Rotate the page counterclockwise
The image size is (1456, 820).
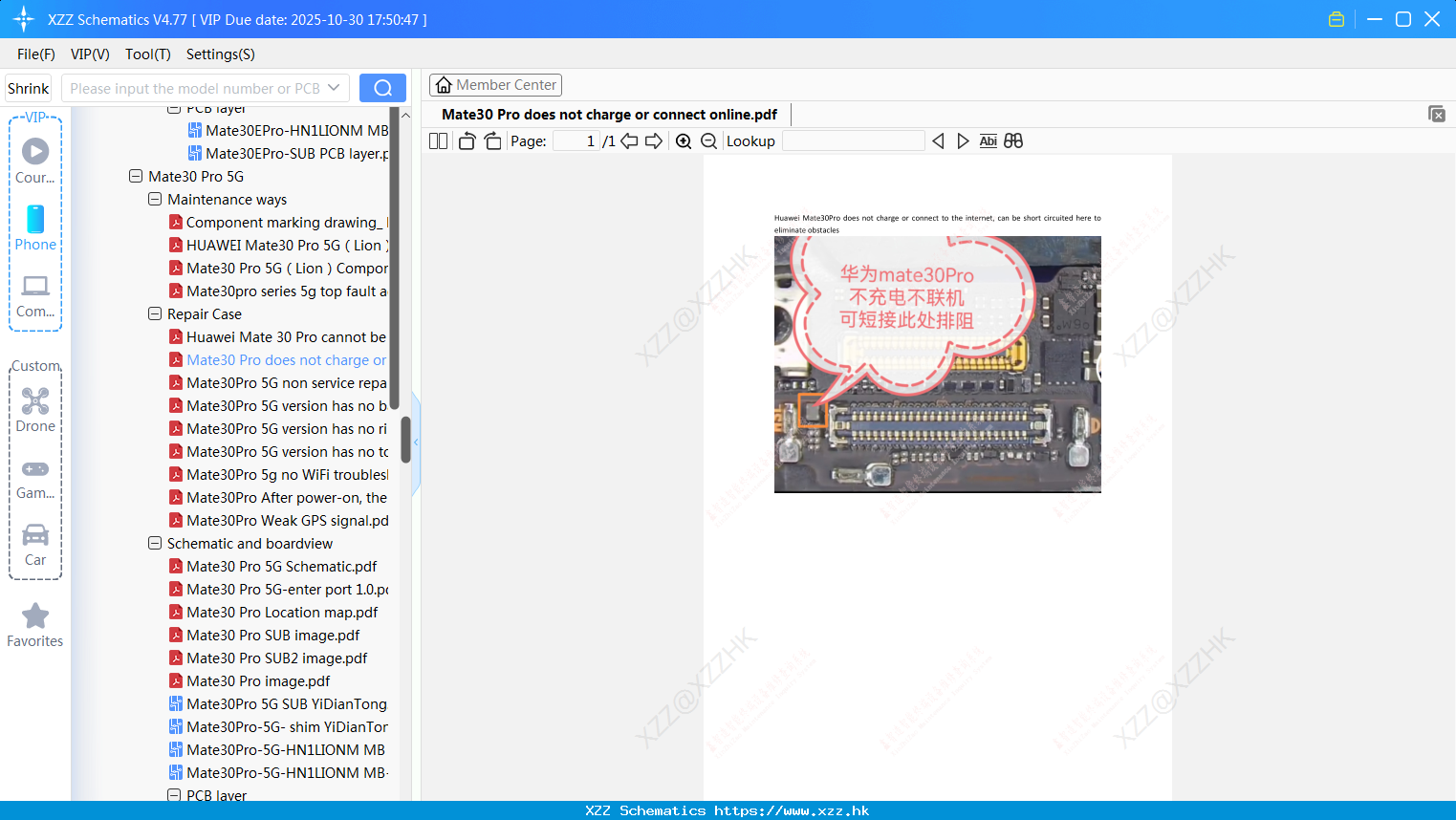point(467,141)
